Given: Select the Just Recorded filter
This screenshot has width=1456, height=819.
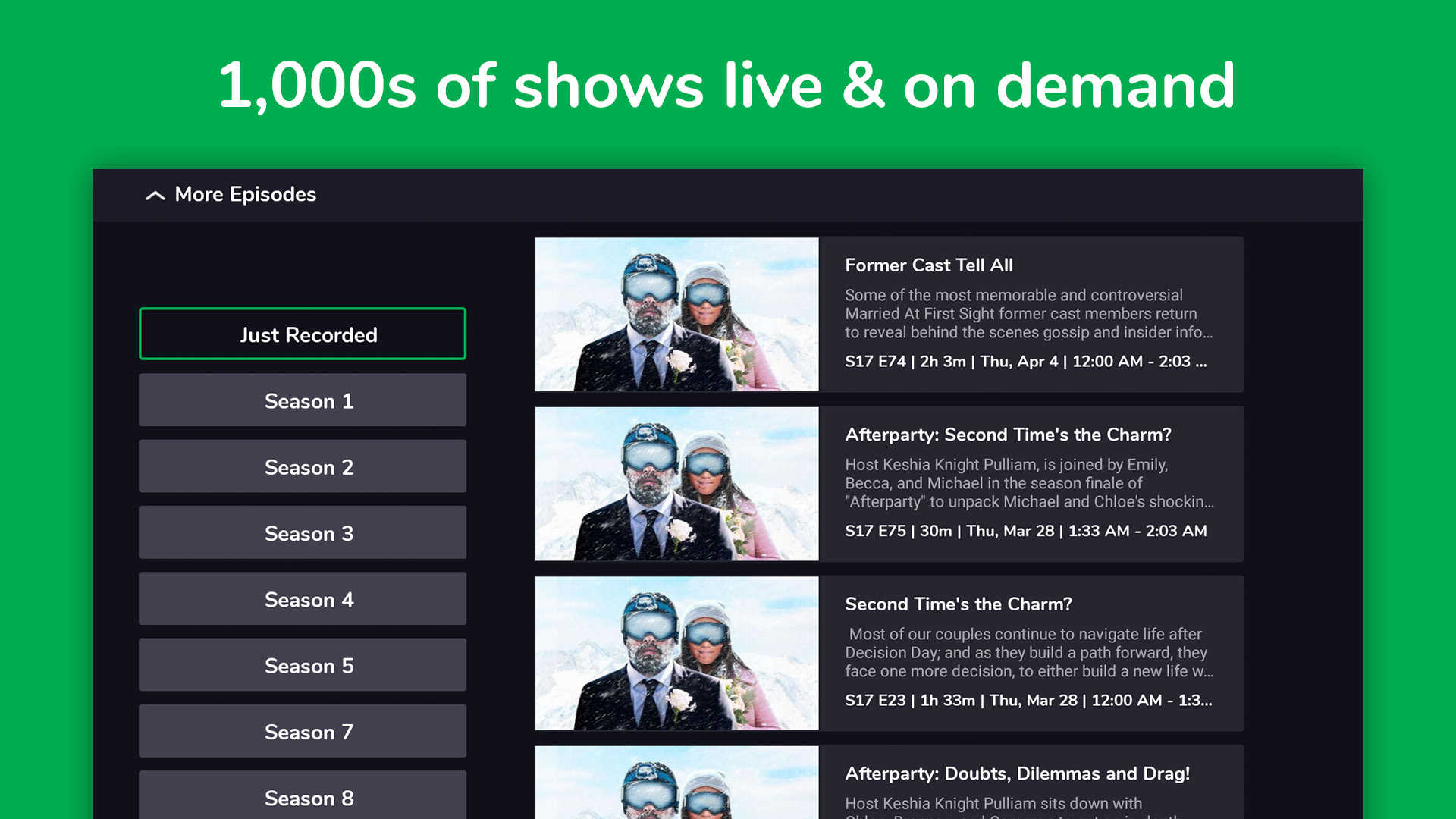Looking at the screenshot, I should 302,334.
